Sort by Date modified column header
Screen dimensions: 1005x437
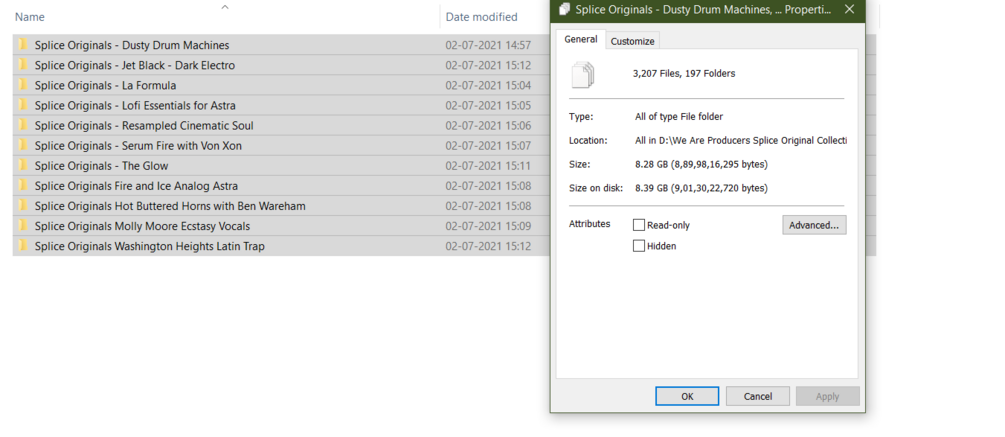(x=481, y=17)
